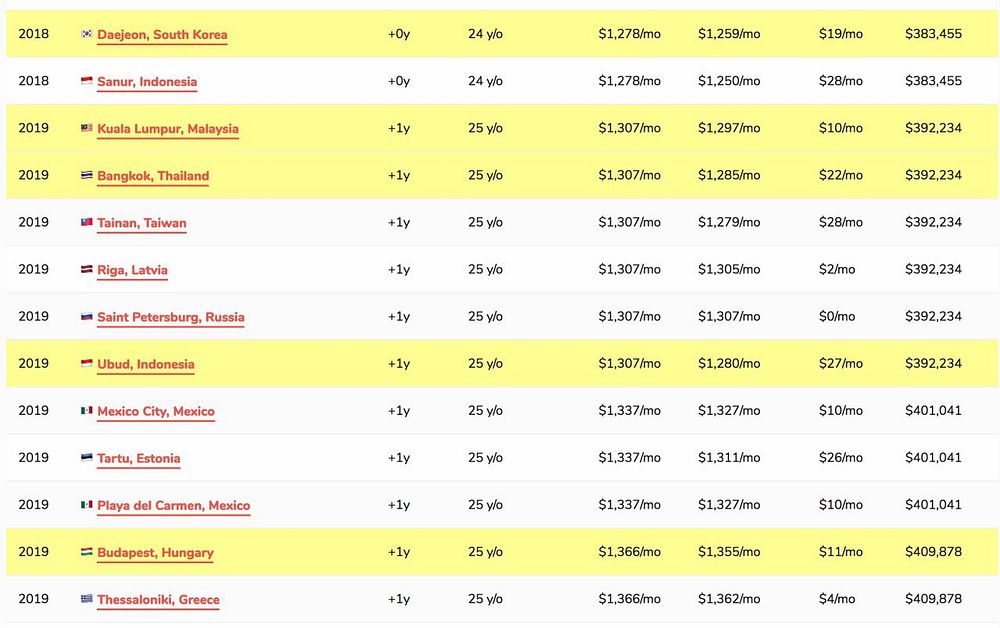The width and height of the screenshot is (1000, 628).
Task: Click the $409,878 value in the Thessaloniki row
Action: (x=933, y=599)
